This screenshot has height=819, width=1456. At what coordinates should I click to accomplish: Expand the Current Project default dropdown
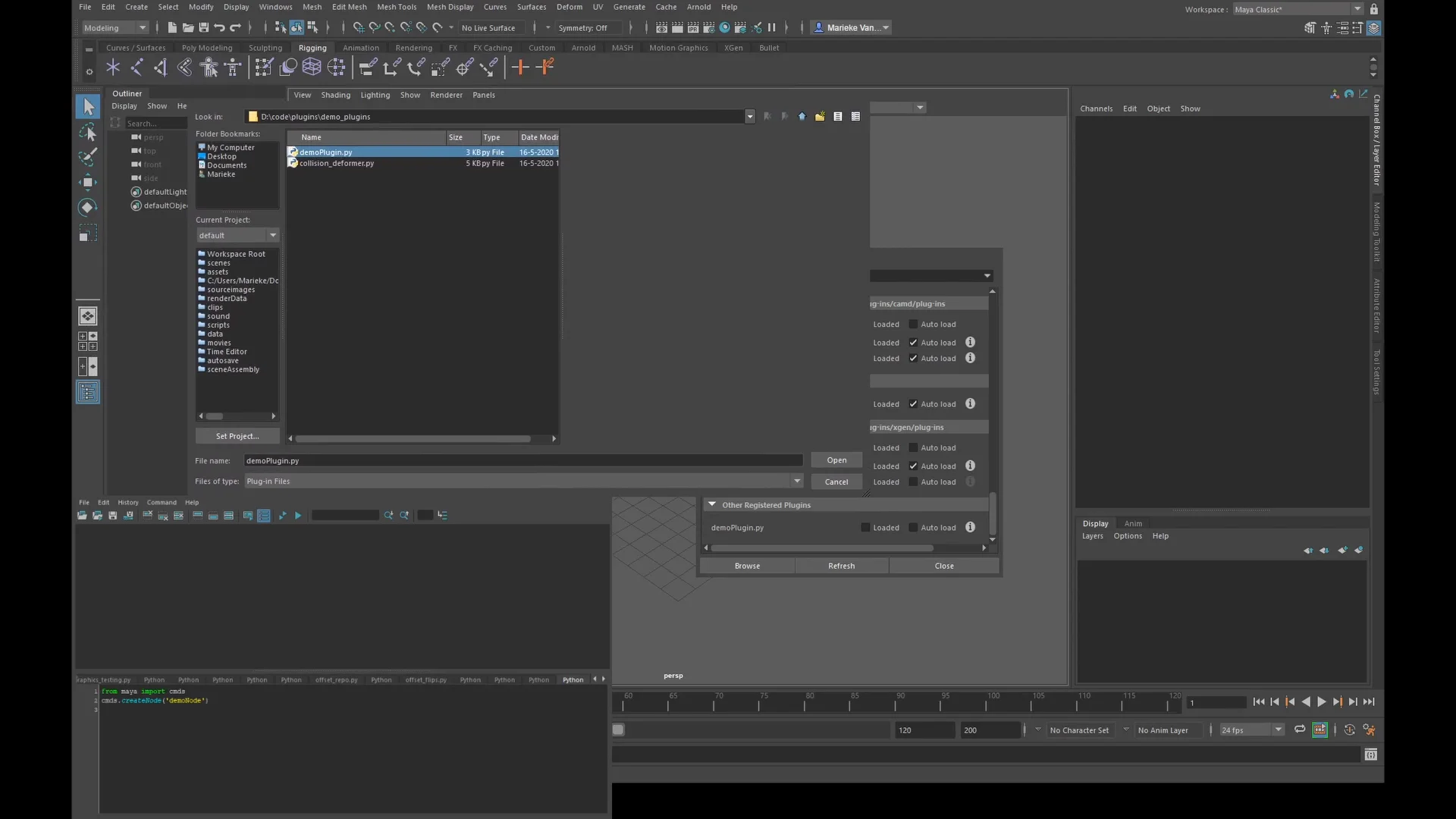pos(272,236)
